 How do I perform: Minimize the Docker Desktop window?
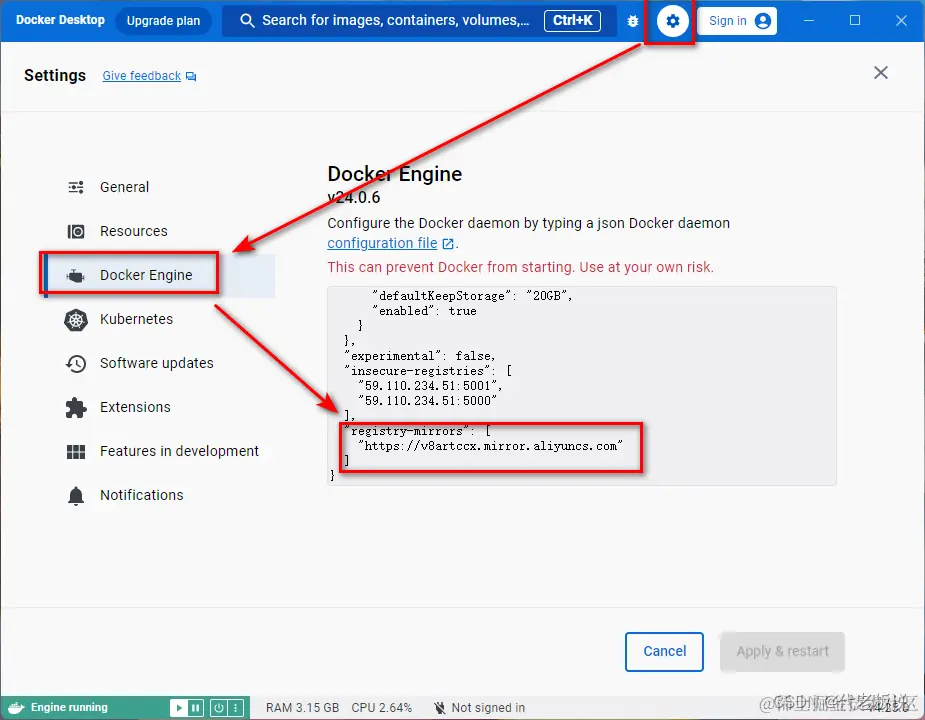809,21
